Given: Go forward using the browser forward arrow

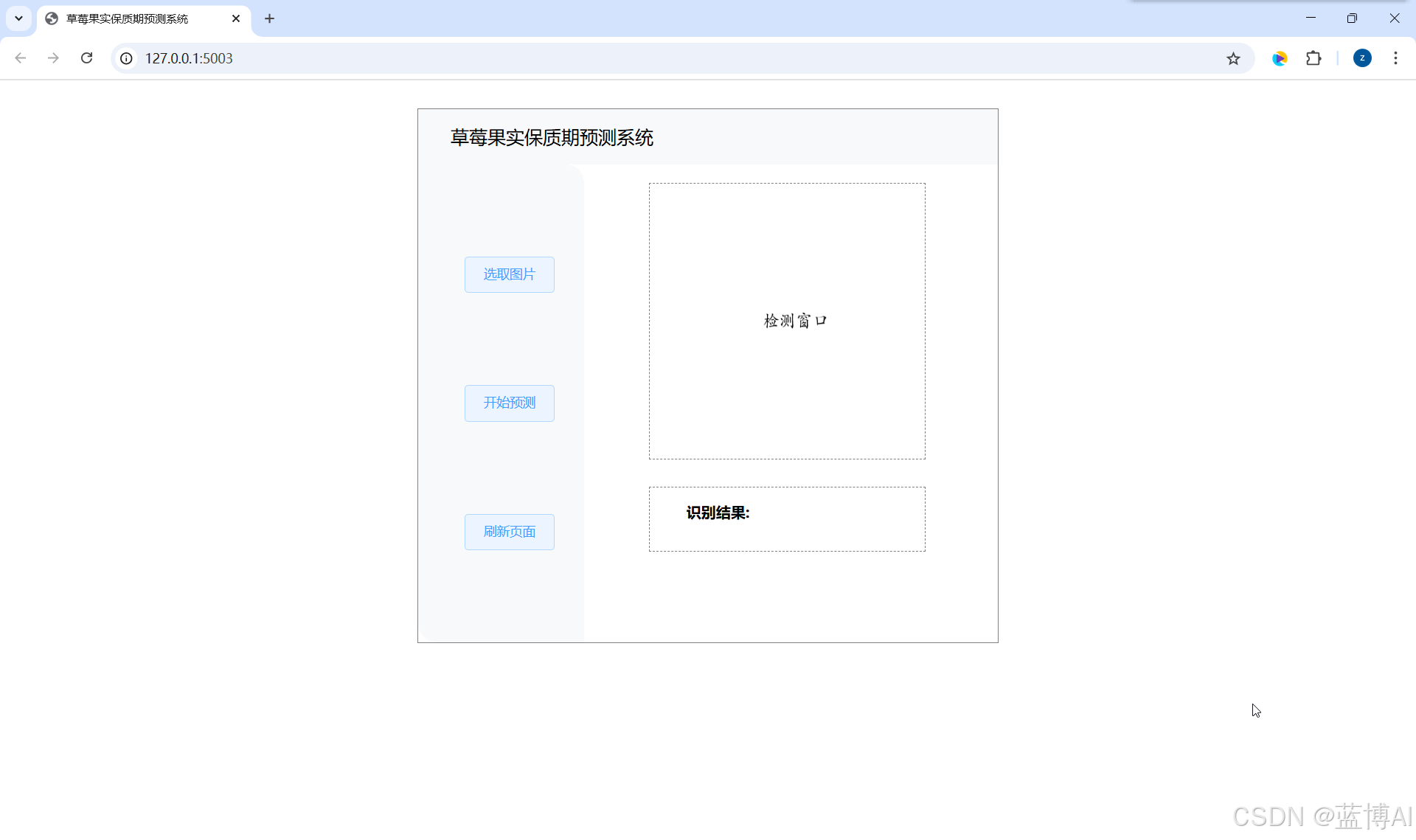Looking at the screenshot, I should (53, 58).
